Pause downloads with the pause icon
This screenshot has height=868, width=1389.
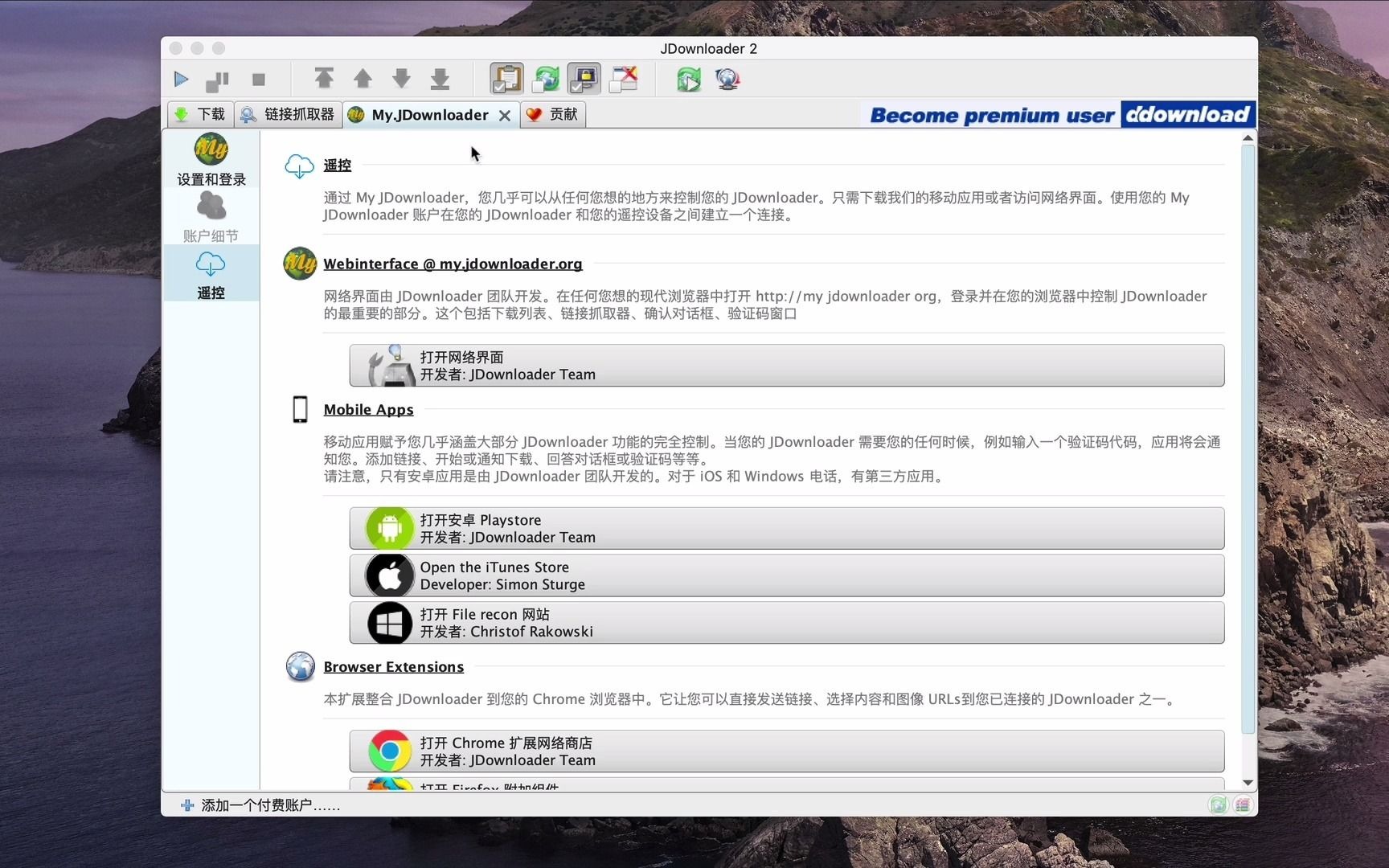pos(218,80)
